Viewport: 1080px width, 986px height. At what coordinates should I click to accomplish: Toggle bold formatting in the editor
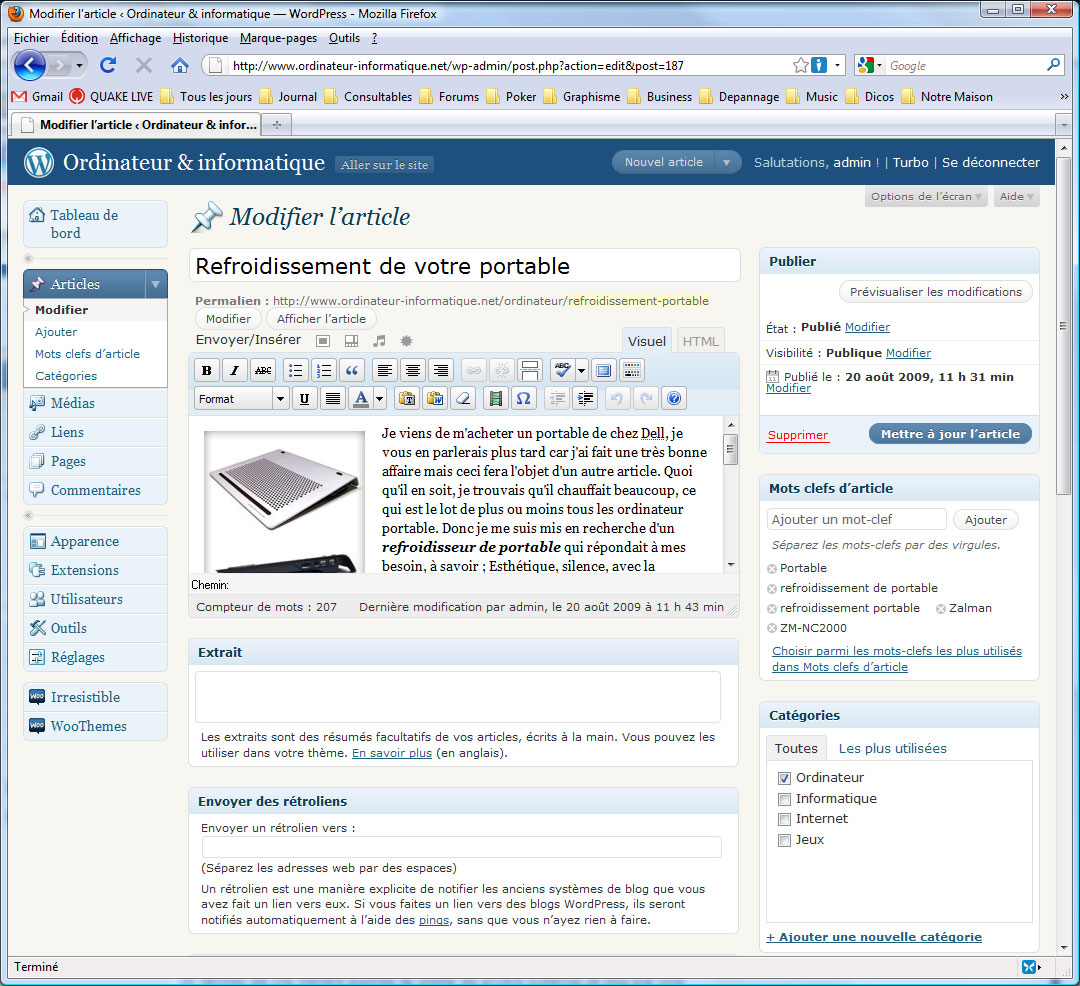pos(207,370)
